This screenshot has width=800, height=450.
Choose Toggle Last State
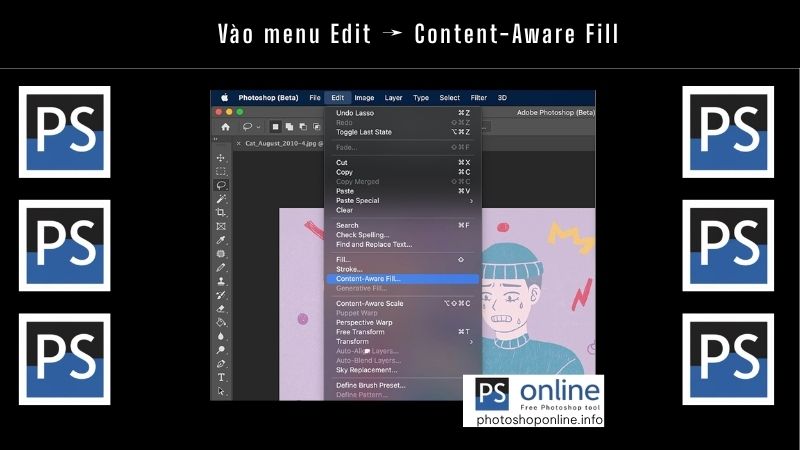coord(403,132)
